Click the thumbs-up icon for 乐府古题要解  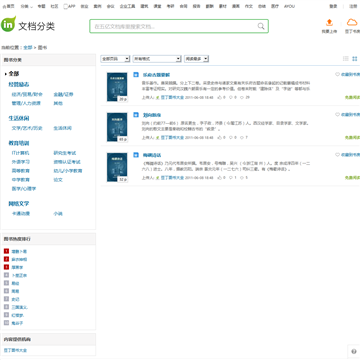click(x=219, y=97)
